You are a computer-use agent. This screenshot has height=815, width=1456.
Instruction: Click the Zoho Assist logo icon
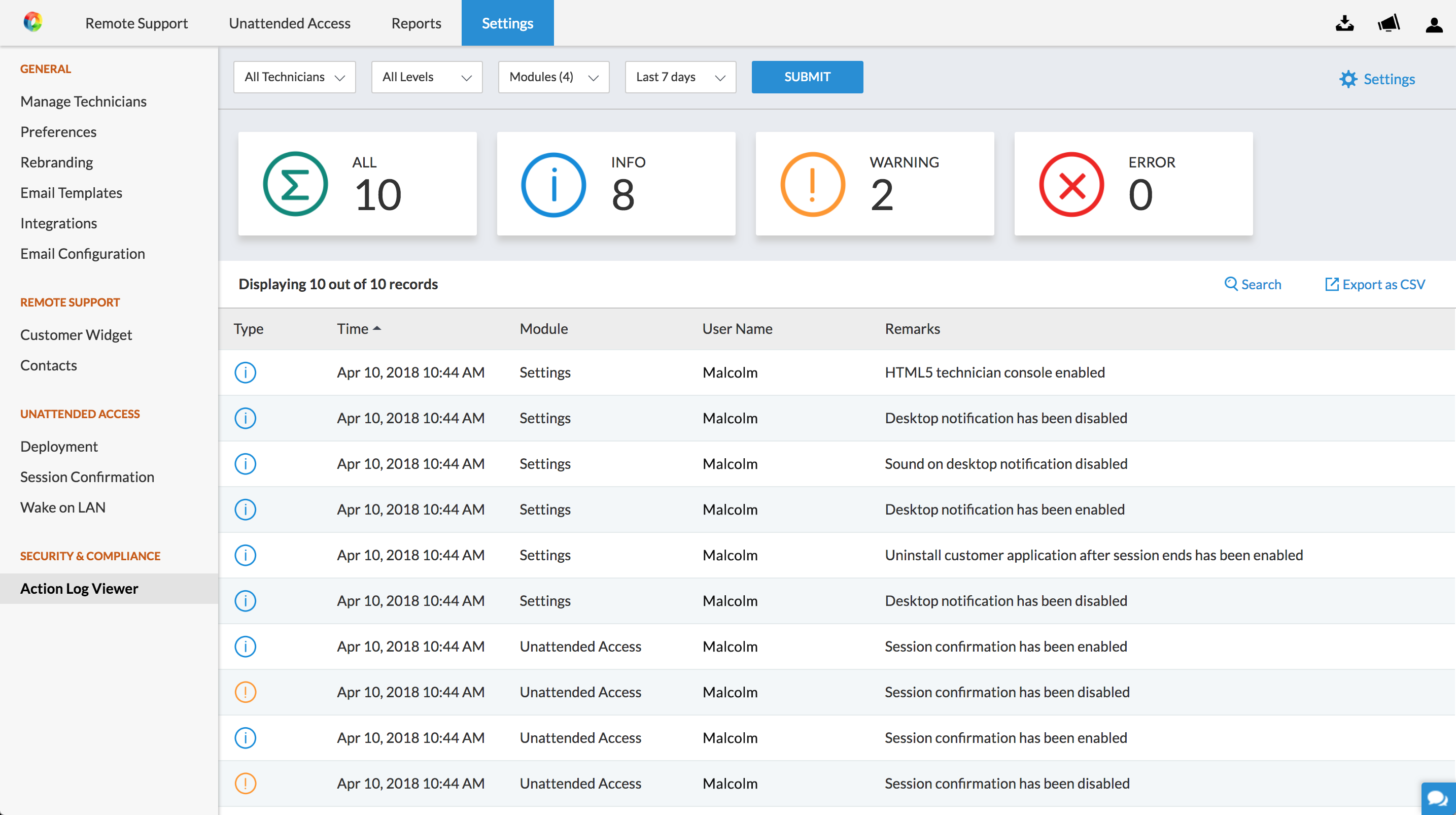pyautogui.click(x=33, y=22)
